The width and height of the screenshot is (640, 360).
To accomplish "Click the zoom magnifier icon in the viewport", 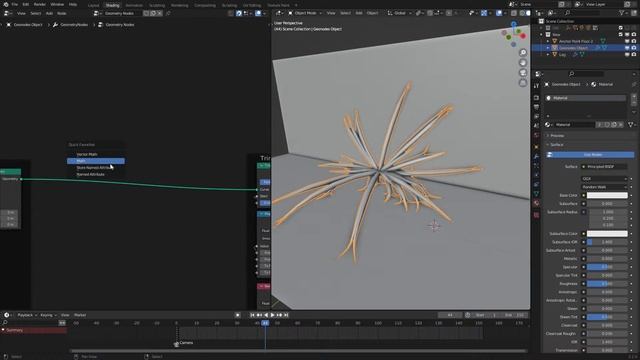I will pyautogui.click(x=523, y=53).
